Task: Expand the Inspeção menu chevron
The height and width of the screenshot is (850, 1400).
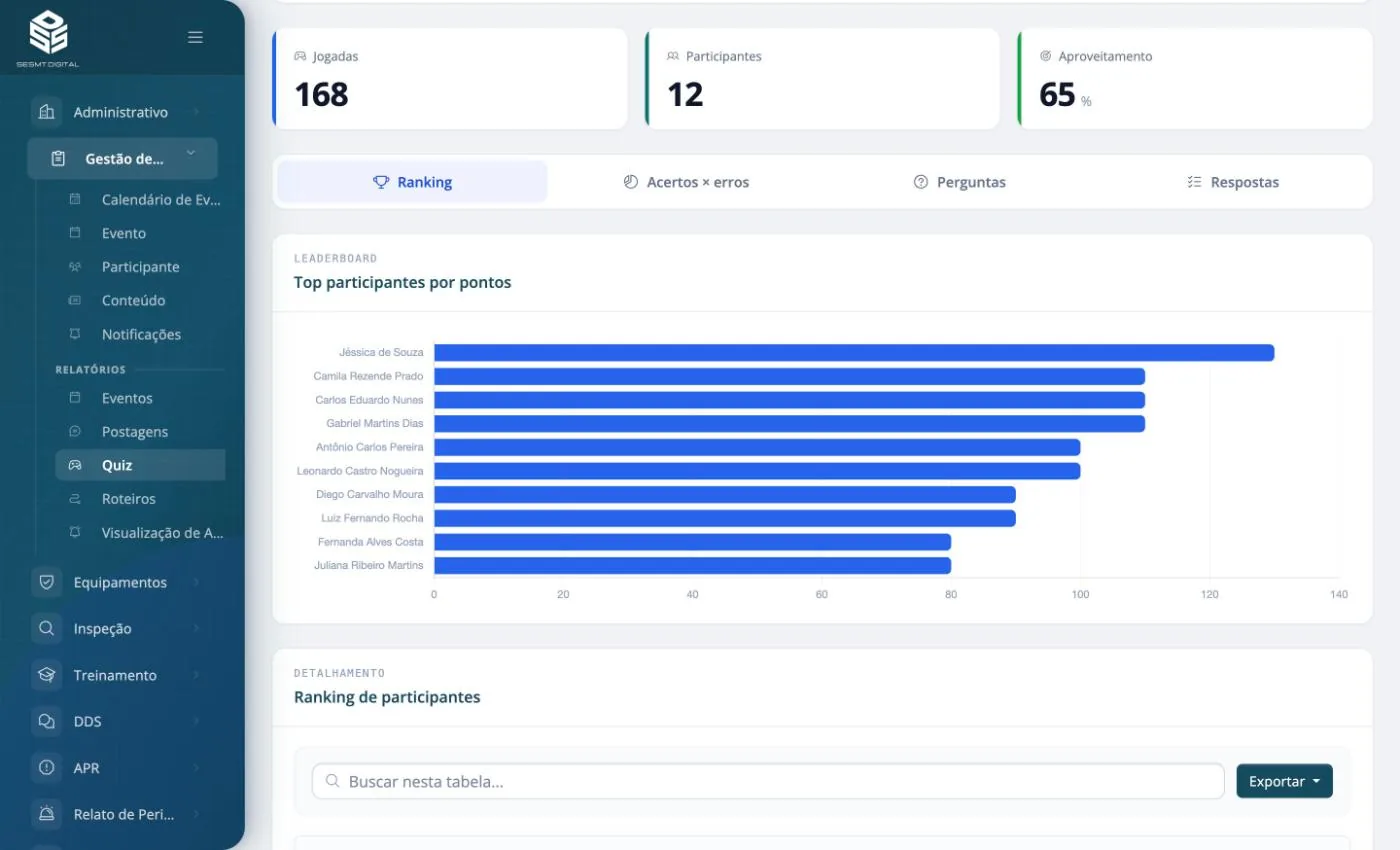Action: point(196,629)
